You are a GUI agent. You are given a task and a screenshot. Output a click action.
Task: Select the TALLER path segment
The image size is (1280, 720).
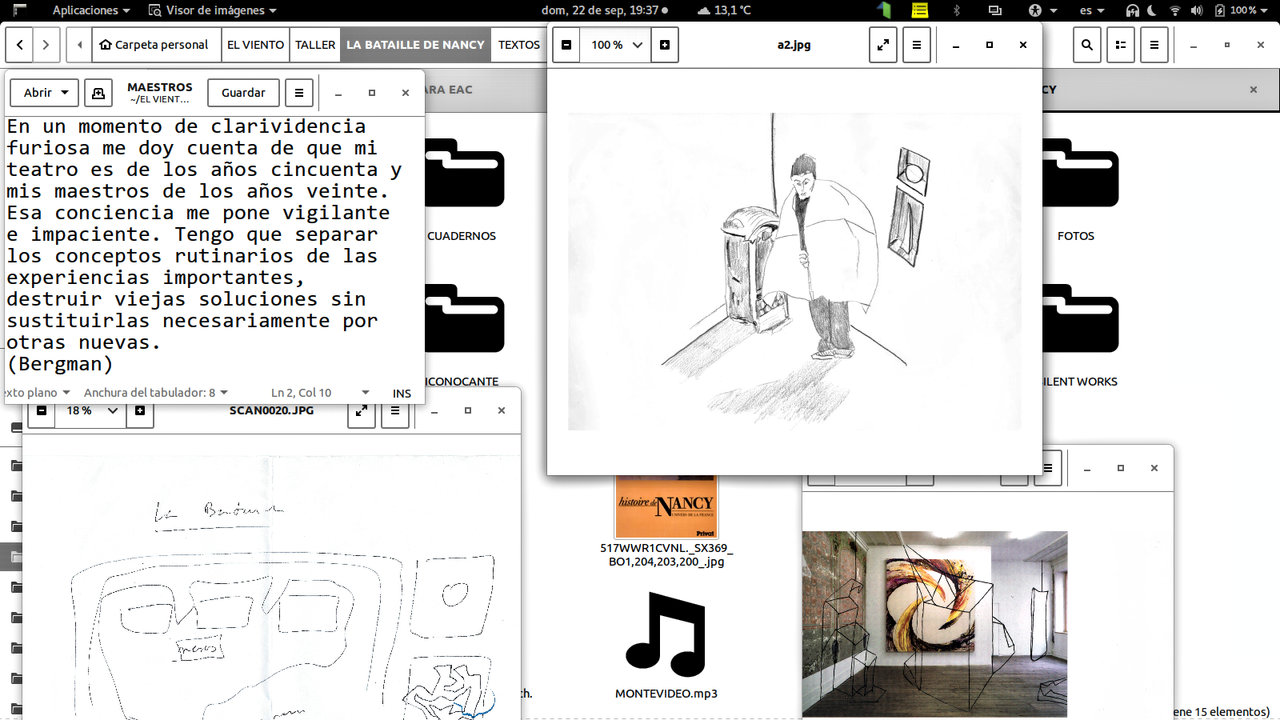(x=314, y=45)
